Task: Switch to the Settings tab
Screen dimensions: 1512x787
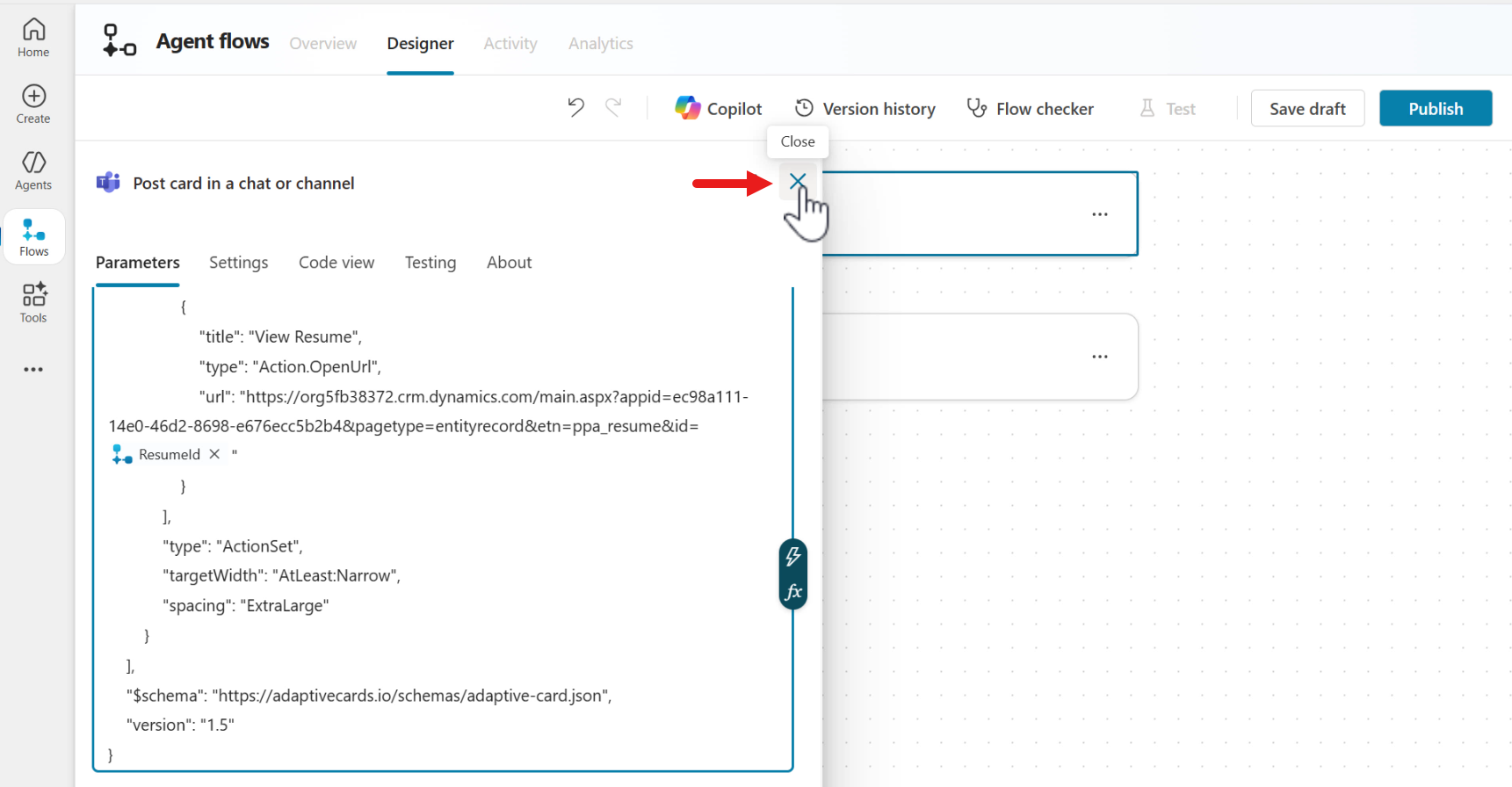Action: [238, 263]
